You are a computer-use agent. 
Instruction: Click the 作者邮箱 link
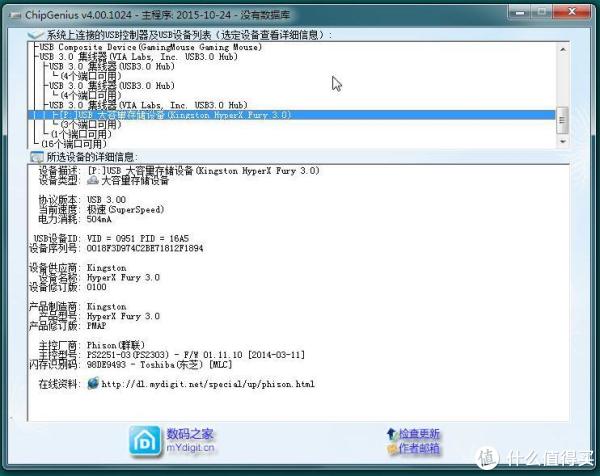419,448
